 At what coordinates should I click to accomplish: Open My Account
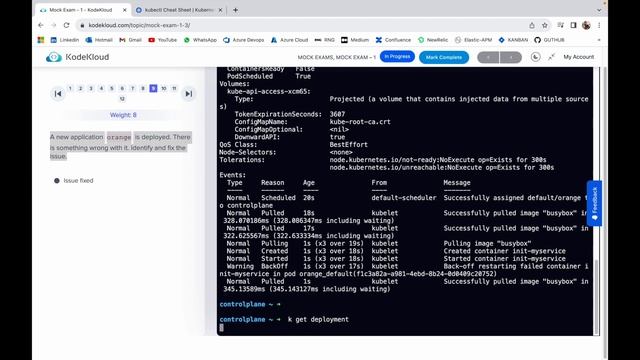pyautogui.click(x=578, y=57)
